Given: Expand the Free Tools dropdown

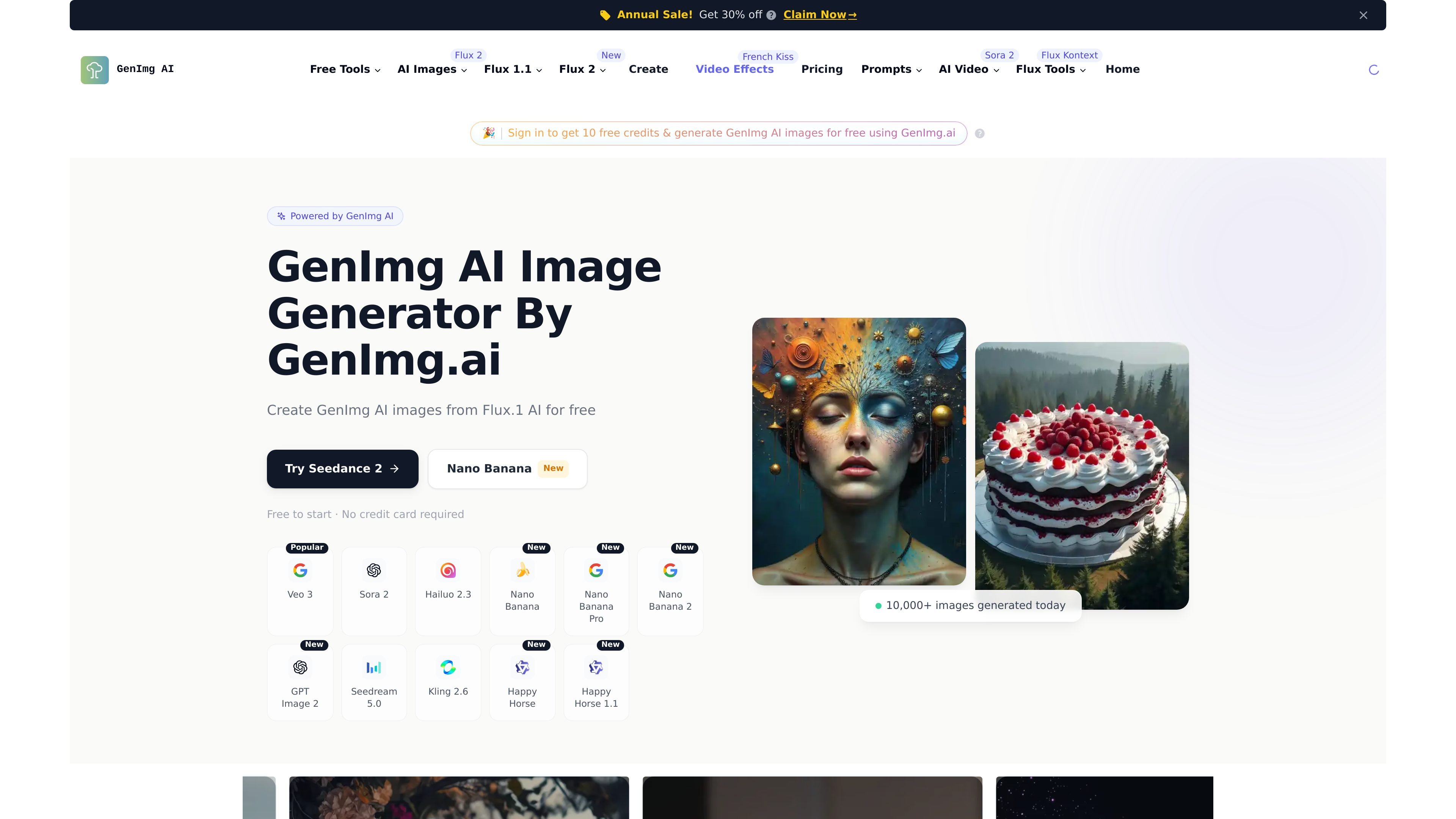Looking at the screenshot, I should [345, 69].
